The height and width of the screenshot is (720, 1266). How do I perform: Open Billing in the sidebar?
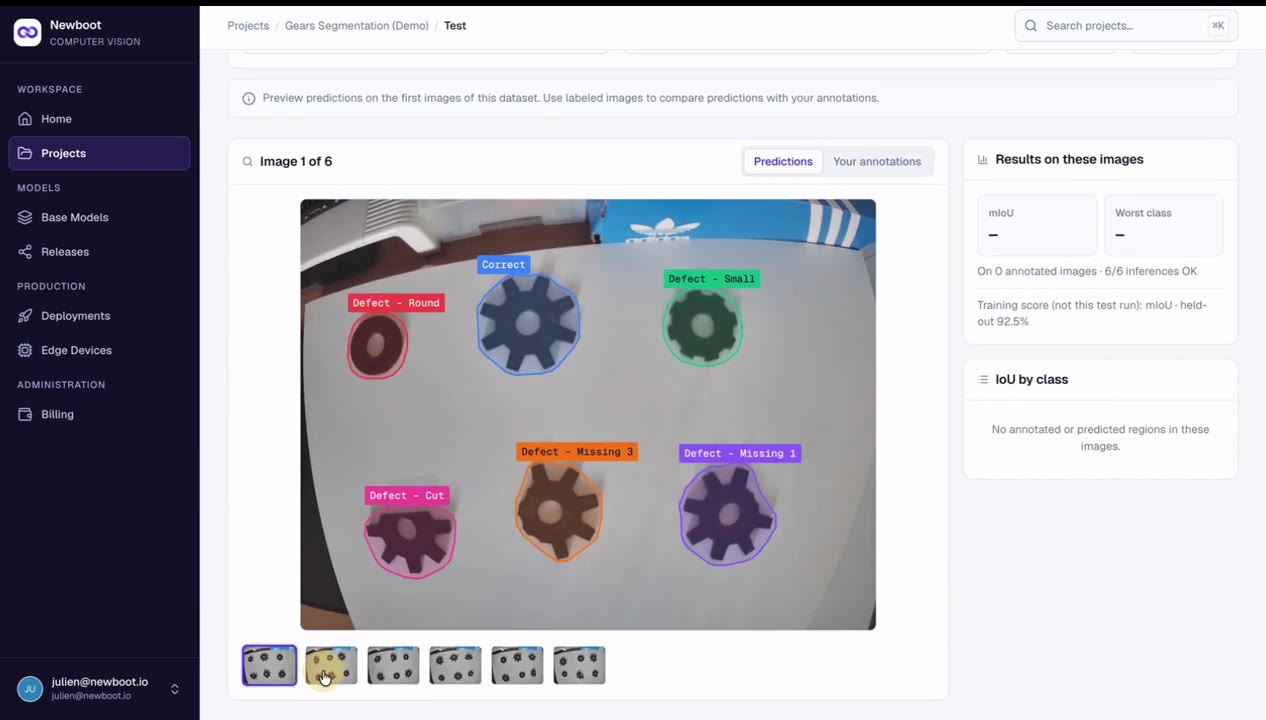point(99,414)
